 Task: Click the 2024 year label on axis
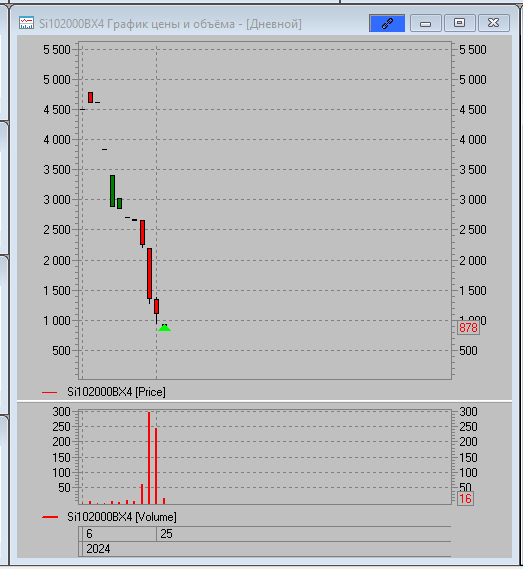(x=98, y=549)
